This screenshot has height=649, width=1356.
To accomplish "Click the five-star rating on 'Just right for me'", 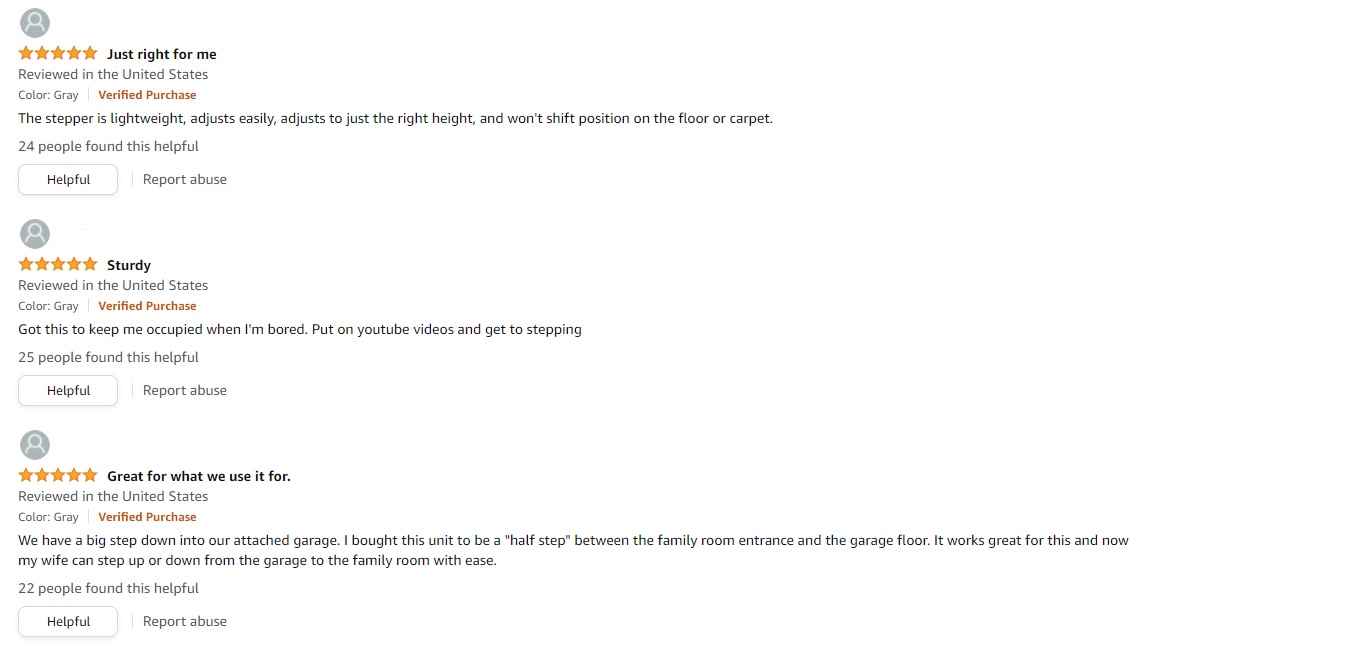I will click(x=58, y=53).
